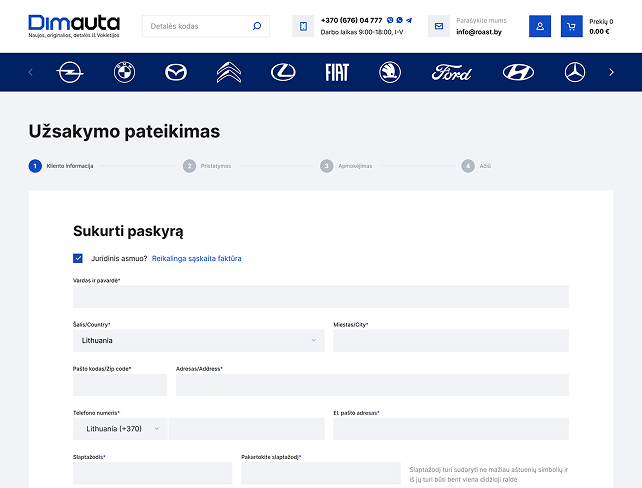Screen dimensions: 642x488
Task: Open WhatsApp contact icon
Action: [x=399, y=20]
